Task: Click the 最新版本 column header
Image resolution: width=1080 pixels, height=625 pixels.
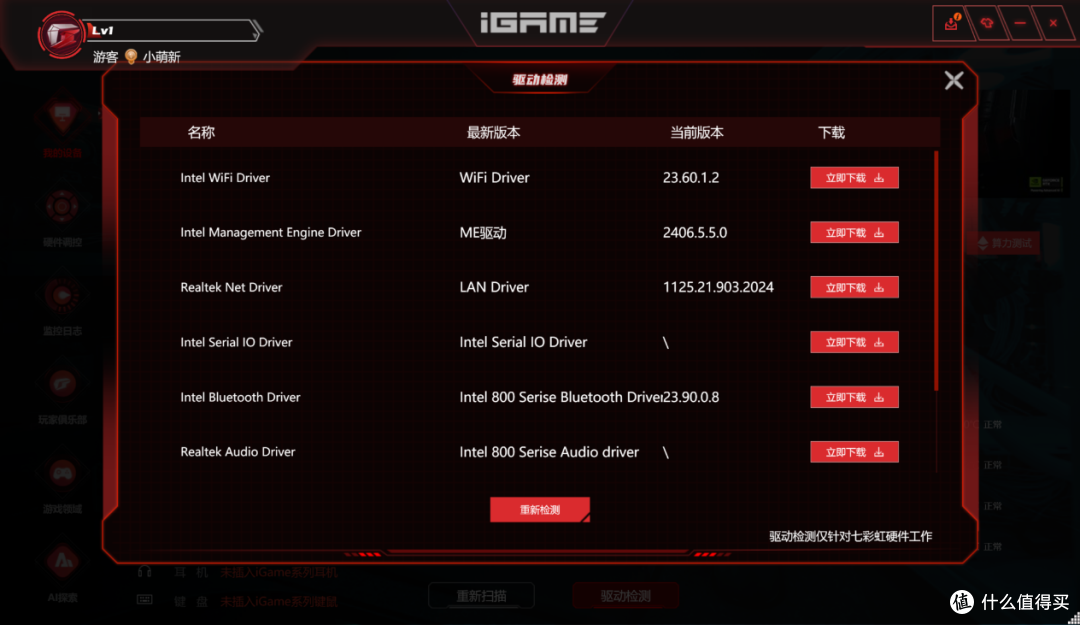Action: coord(493,132)
